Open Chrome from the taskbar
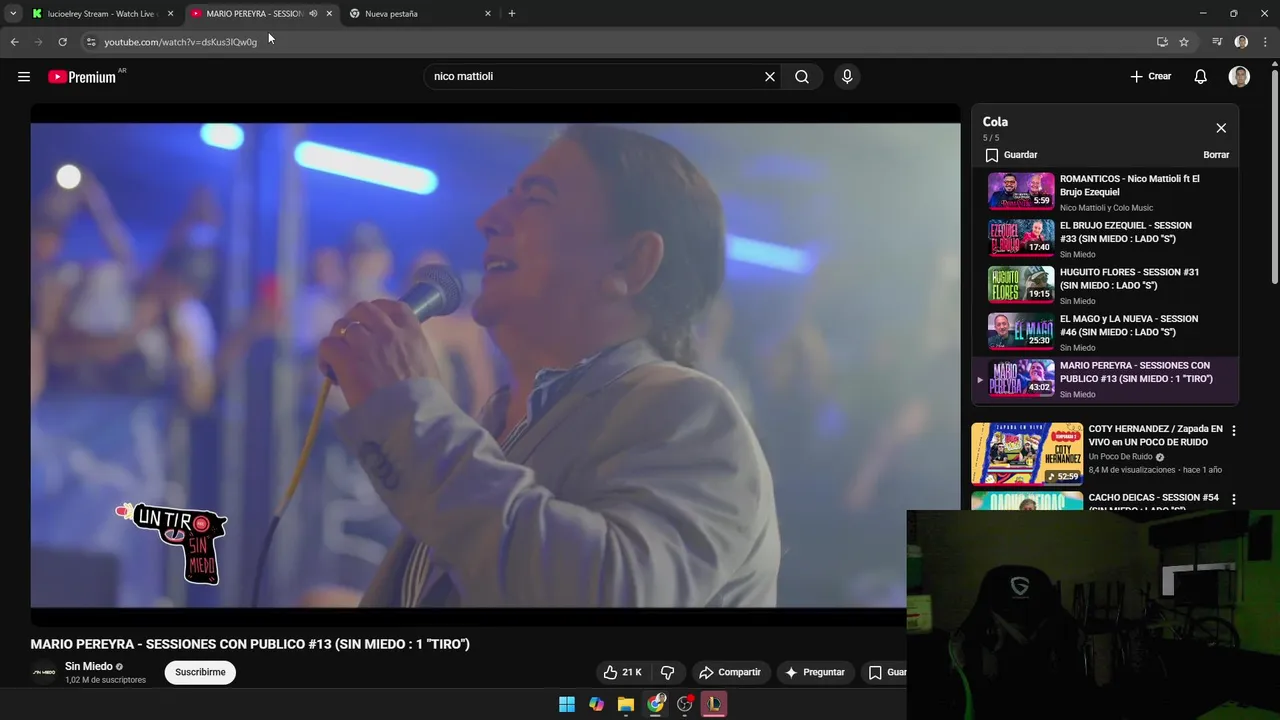Screen dimensions: 1280x720 click(x=655, y=704)
